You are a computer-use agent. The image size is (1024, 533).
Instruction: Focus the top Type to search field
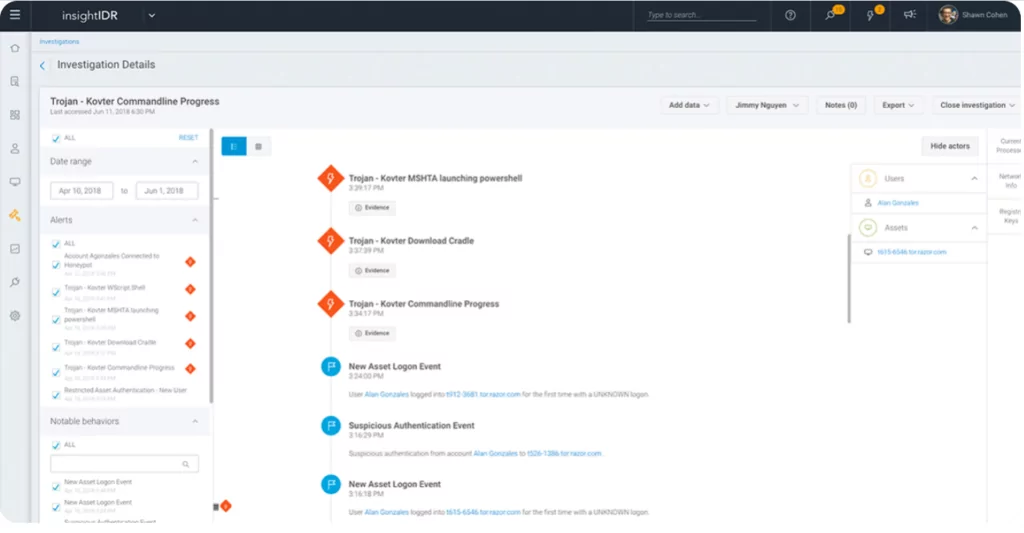(701, 15)
